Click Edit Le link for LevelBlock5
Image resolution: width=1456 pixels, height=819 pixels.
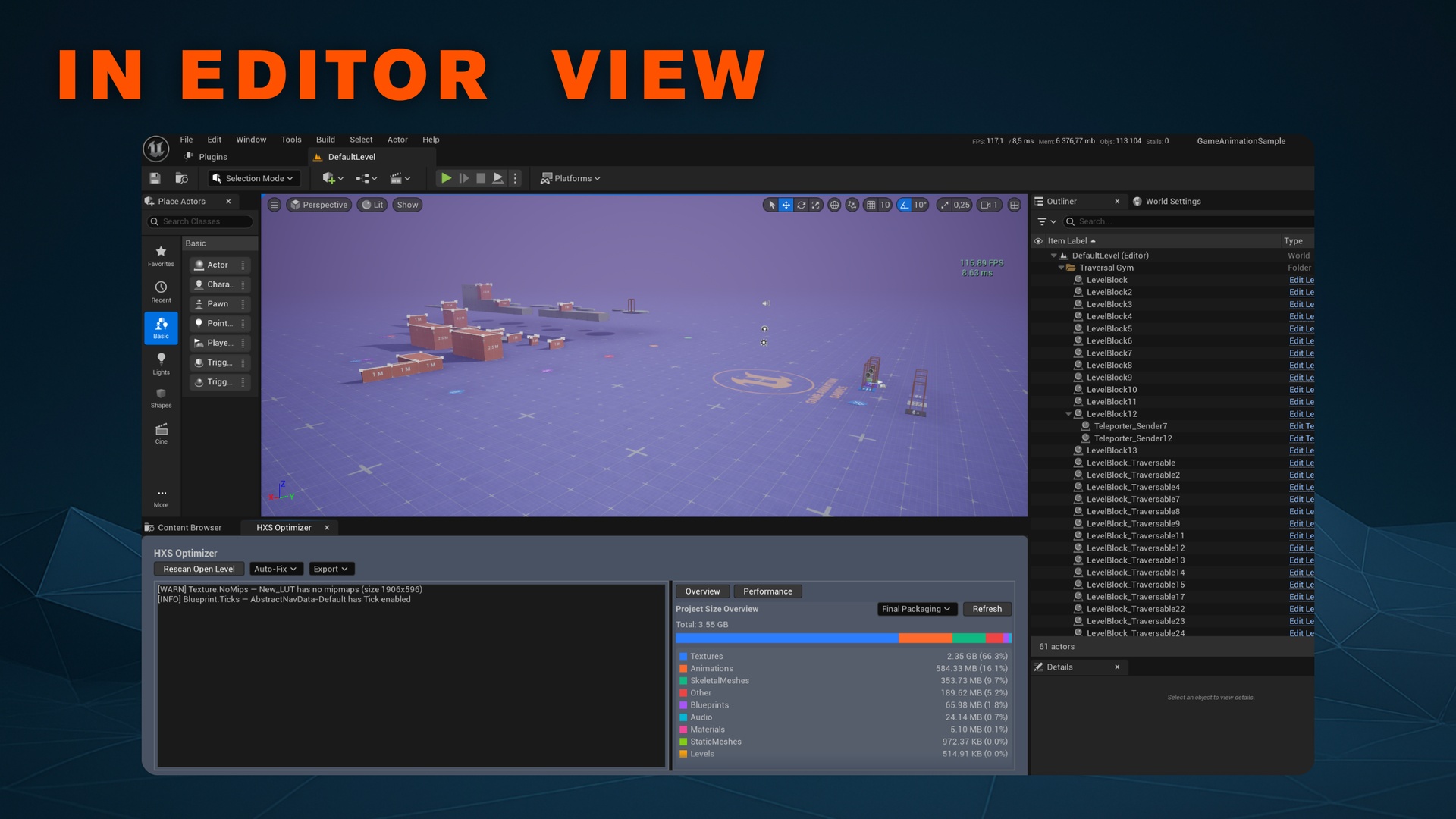(x=1301, y=329)
